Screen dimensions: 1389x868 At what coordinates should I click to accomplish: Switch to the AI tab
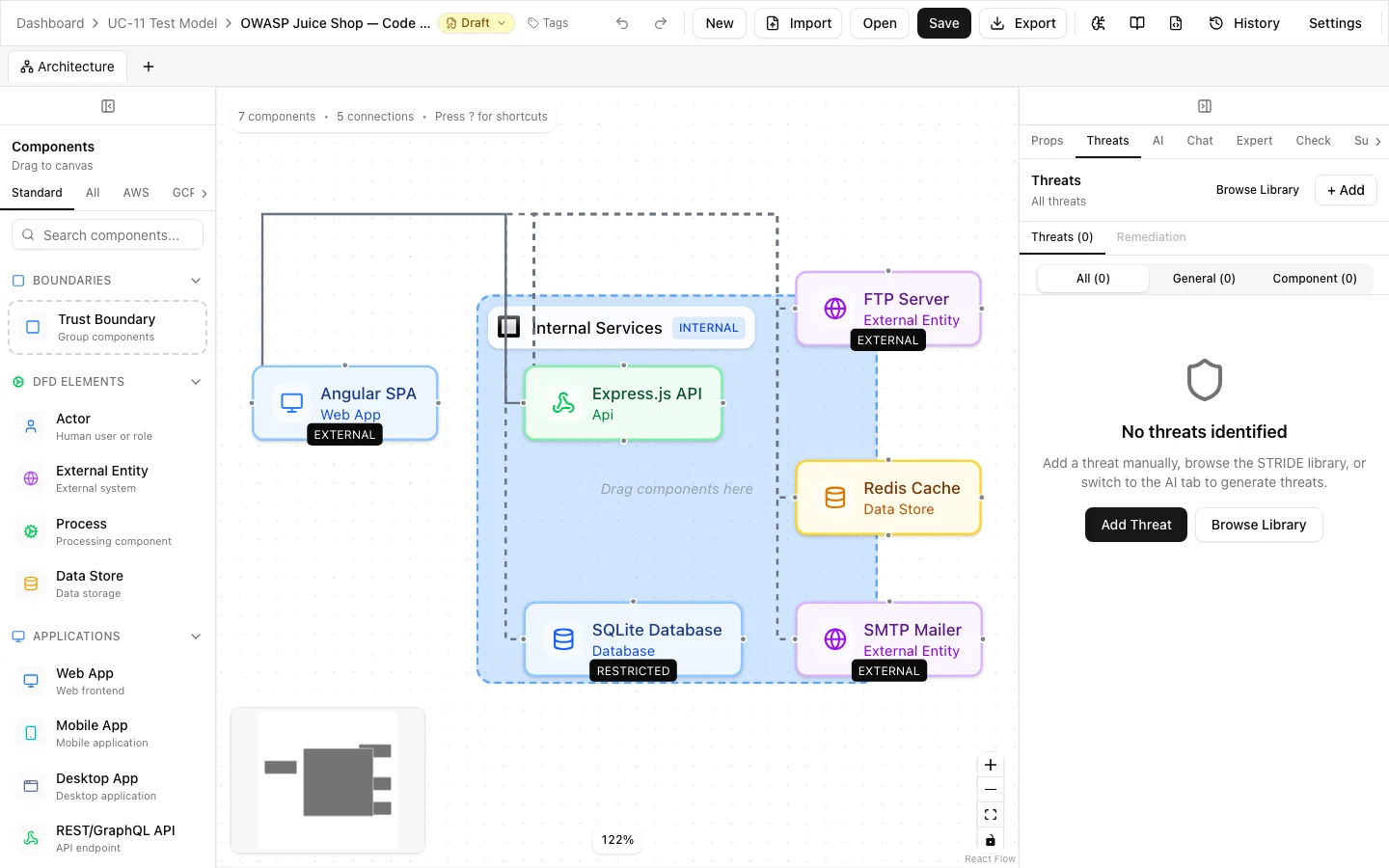coord(1157,141)
